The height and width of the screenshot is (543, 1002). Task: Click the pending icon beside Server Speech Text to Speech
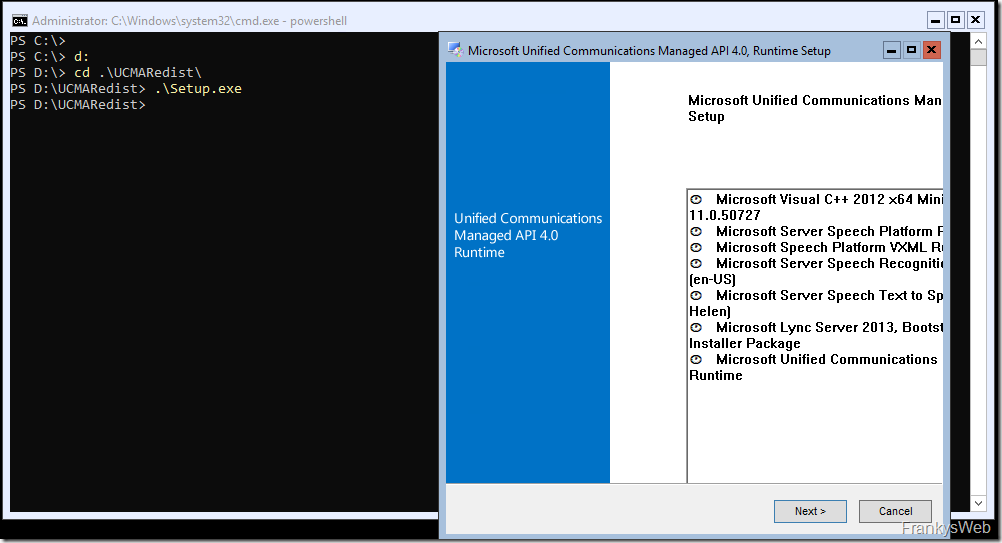pyautogui.click(x=696, y=296)
